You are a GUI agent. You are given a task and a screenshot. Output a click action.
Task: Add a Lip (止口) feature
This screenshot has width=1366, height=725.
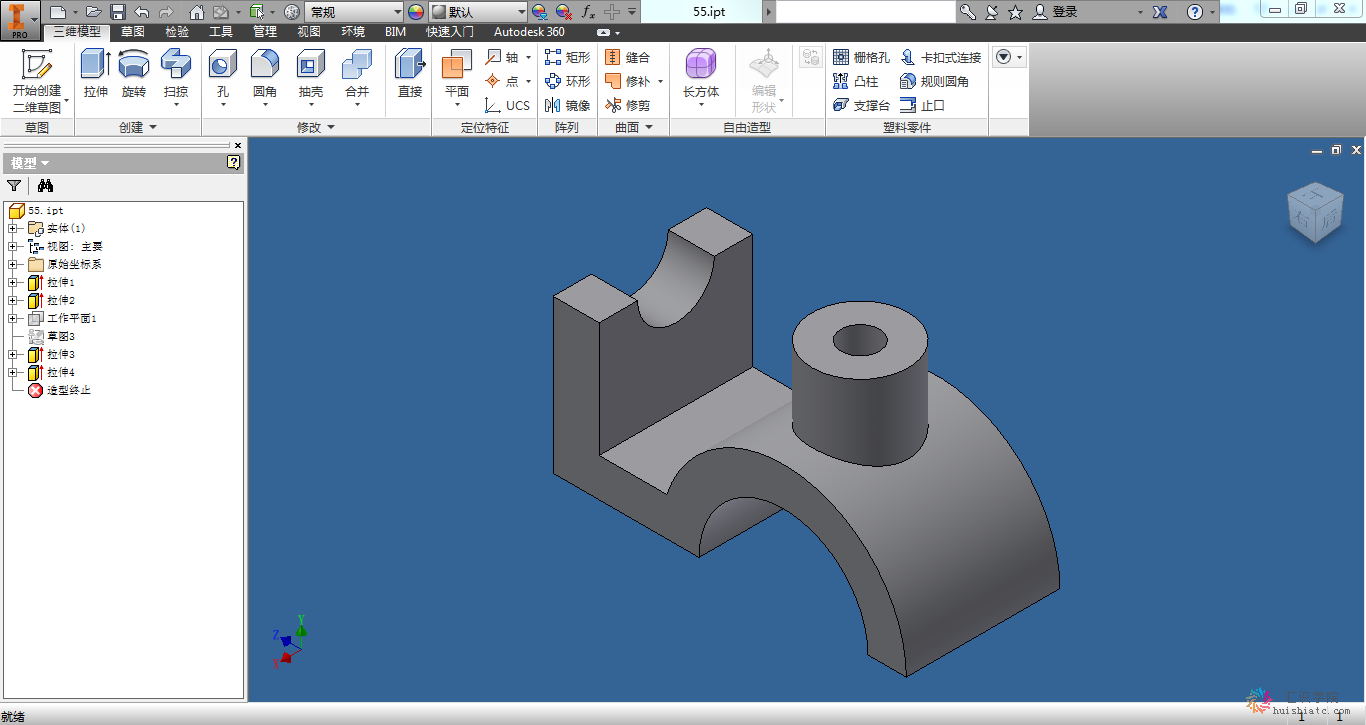coord(922,105)
